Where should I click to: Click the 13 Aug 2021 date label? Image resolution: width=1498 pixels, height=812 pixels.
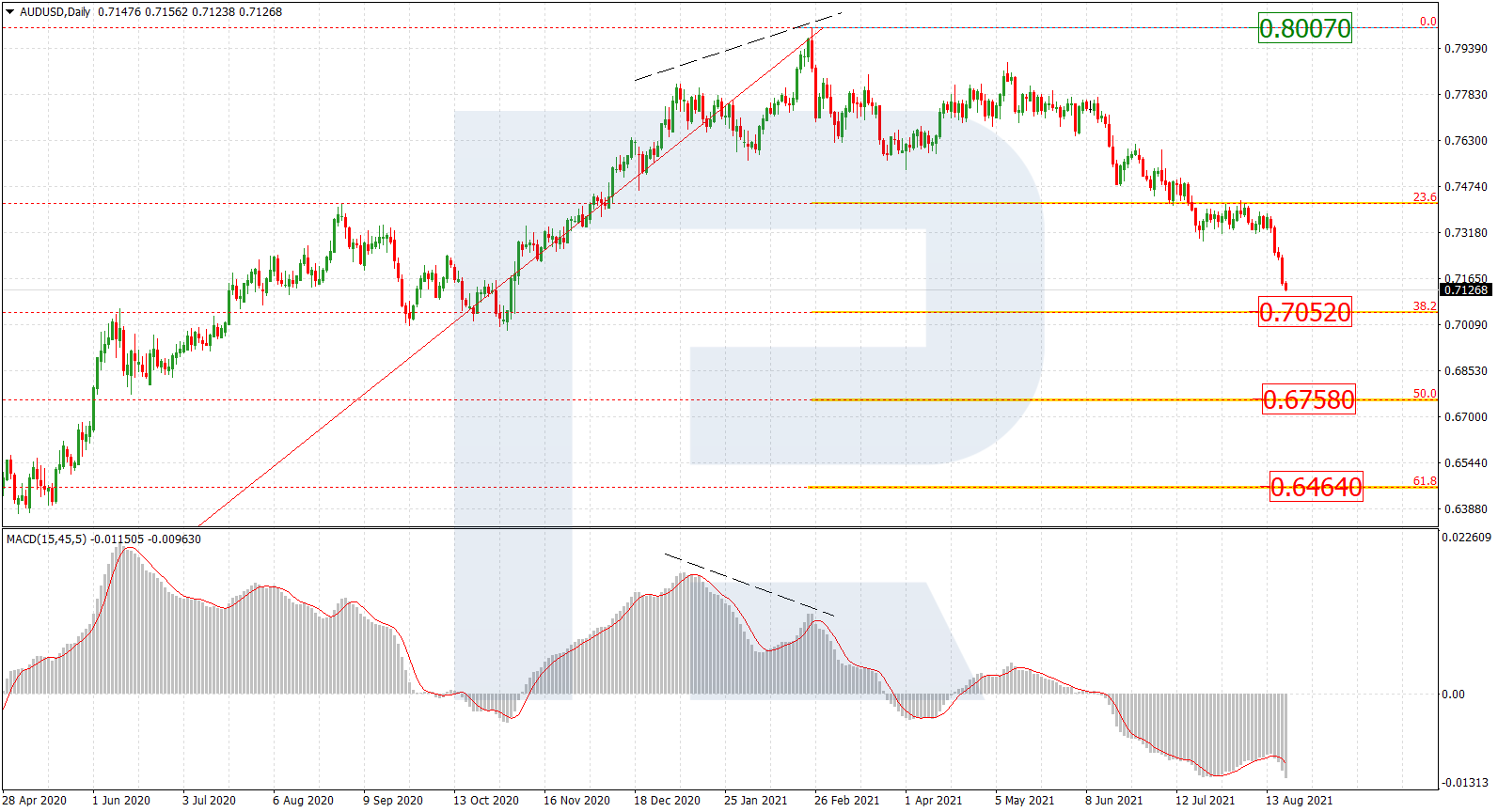click(1299, 801)
